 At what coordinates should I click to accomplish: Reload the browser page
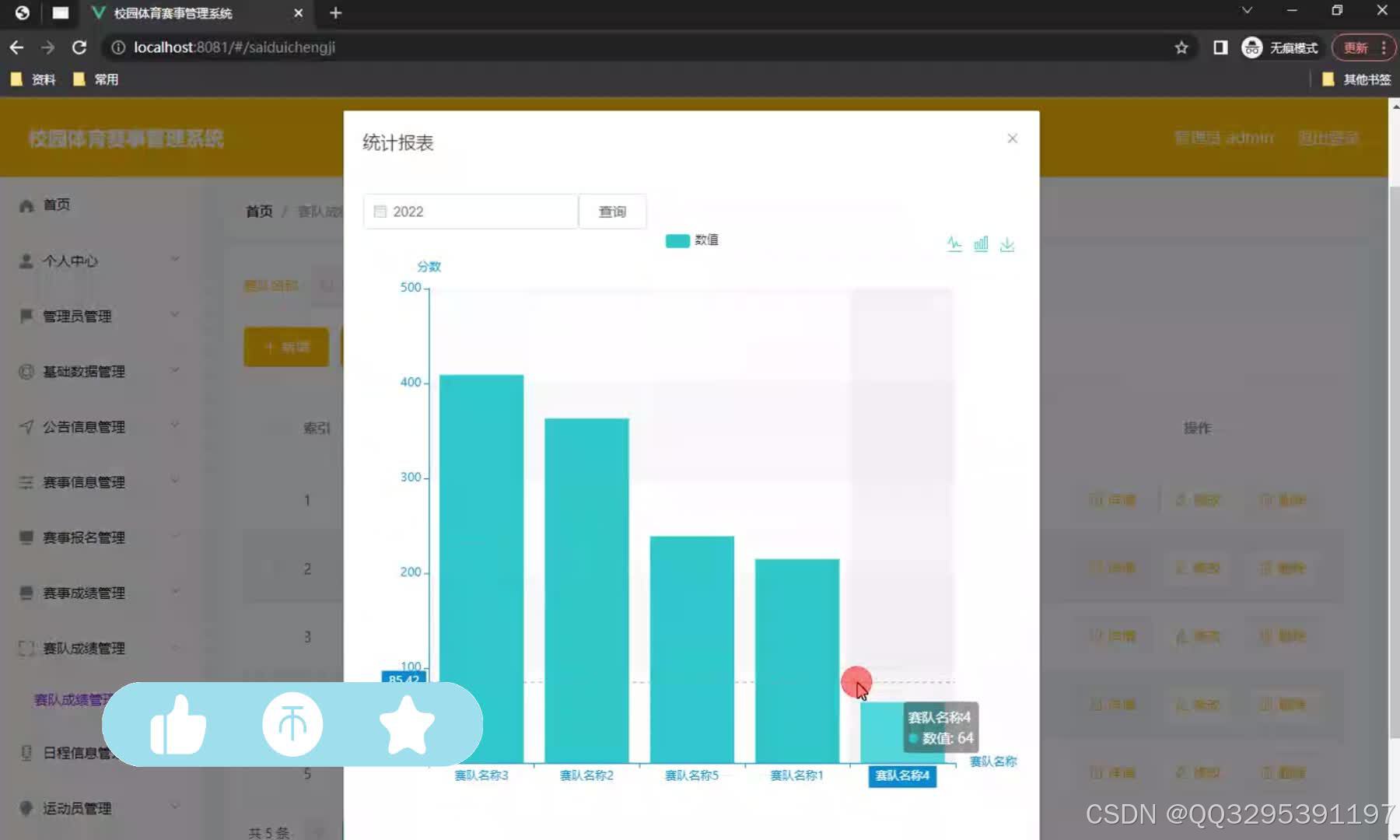79,47
